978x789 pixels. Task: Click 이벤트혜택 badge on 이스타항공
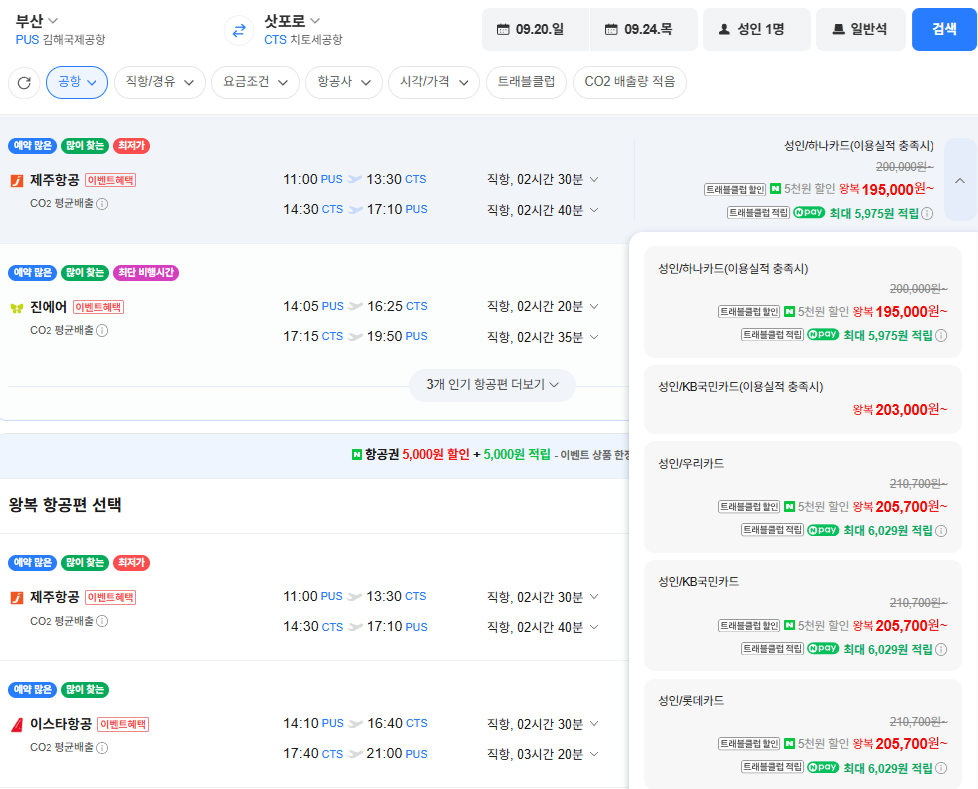coord(123,724)
